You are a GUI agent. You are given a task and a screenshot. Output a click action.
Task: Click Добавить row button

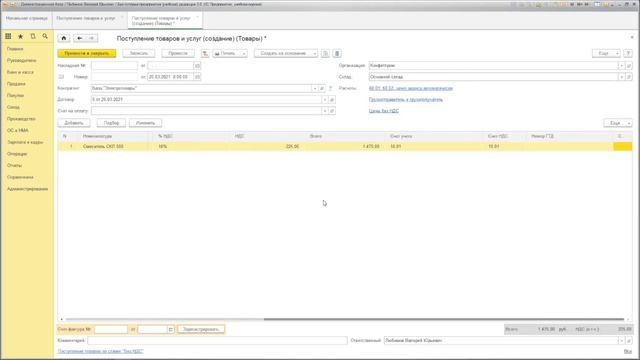click(x=74, y=123)
